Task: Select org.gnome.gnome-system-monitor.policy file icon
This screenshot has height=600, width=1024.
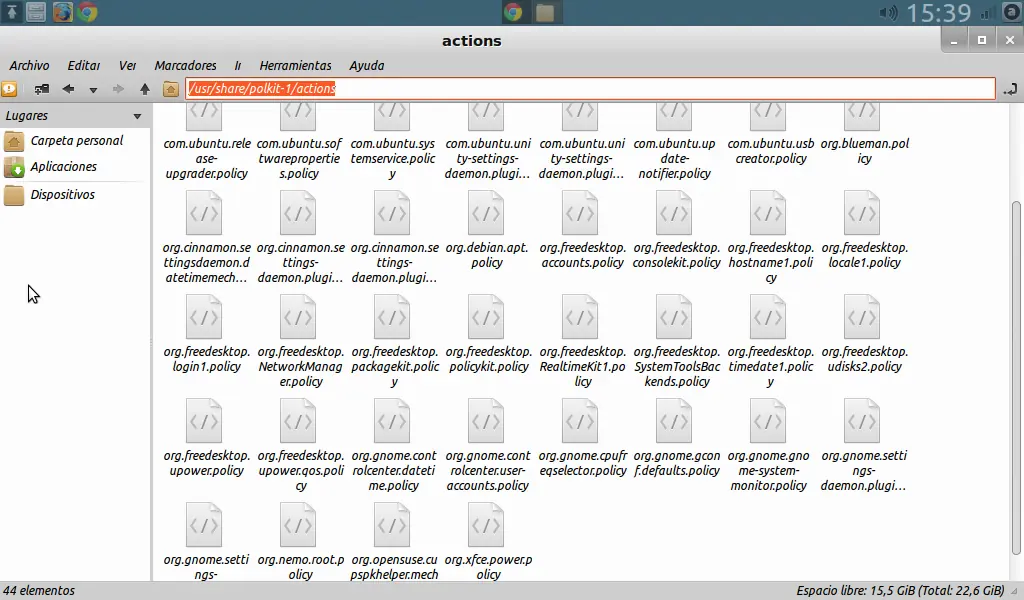Action: (768, 420)
